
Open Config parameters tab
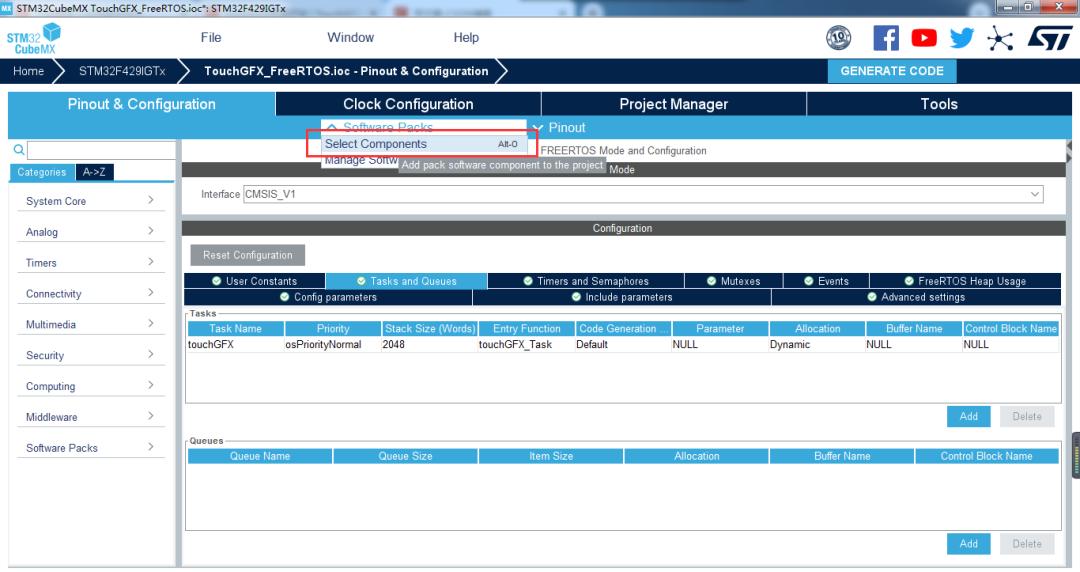(328, 297)
